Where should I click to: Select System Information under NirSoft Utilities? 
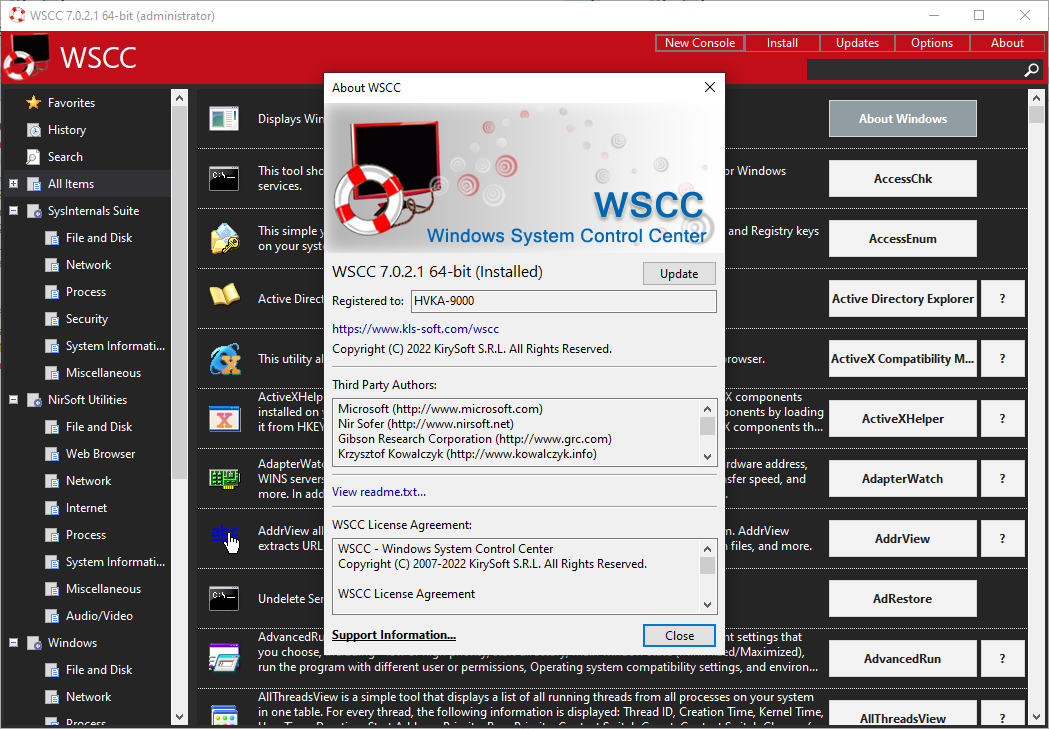[115, 562]
